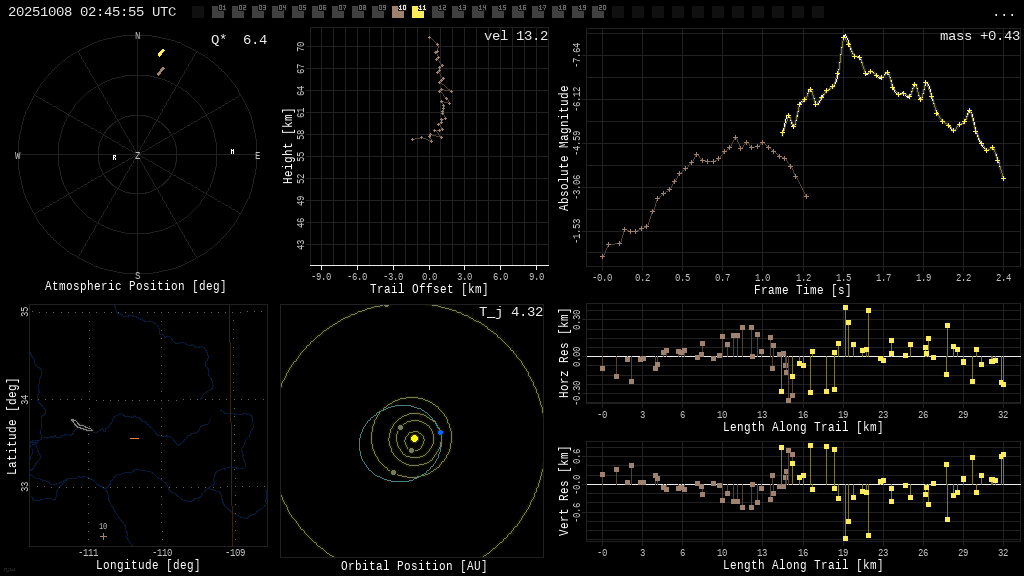Select the yellow camera station box 11
The height and width of the screenshot is (576, 1024).
click(x=418, y=12)
